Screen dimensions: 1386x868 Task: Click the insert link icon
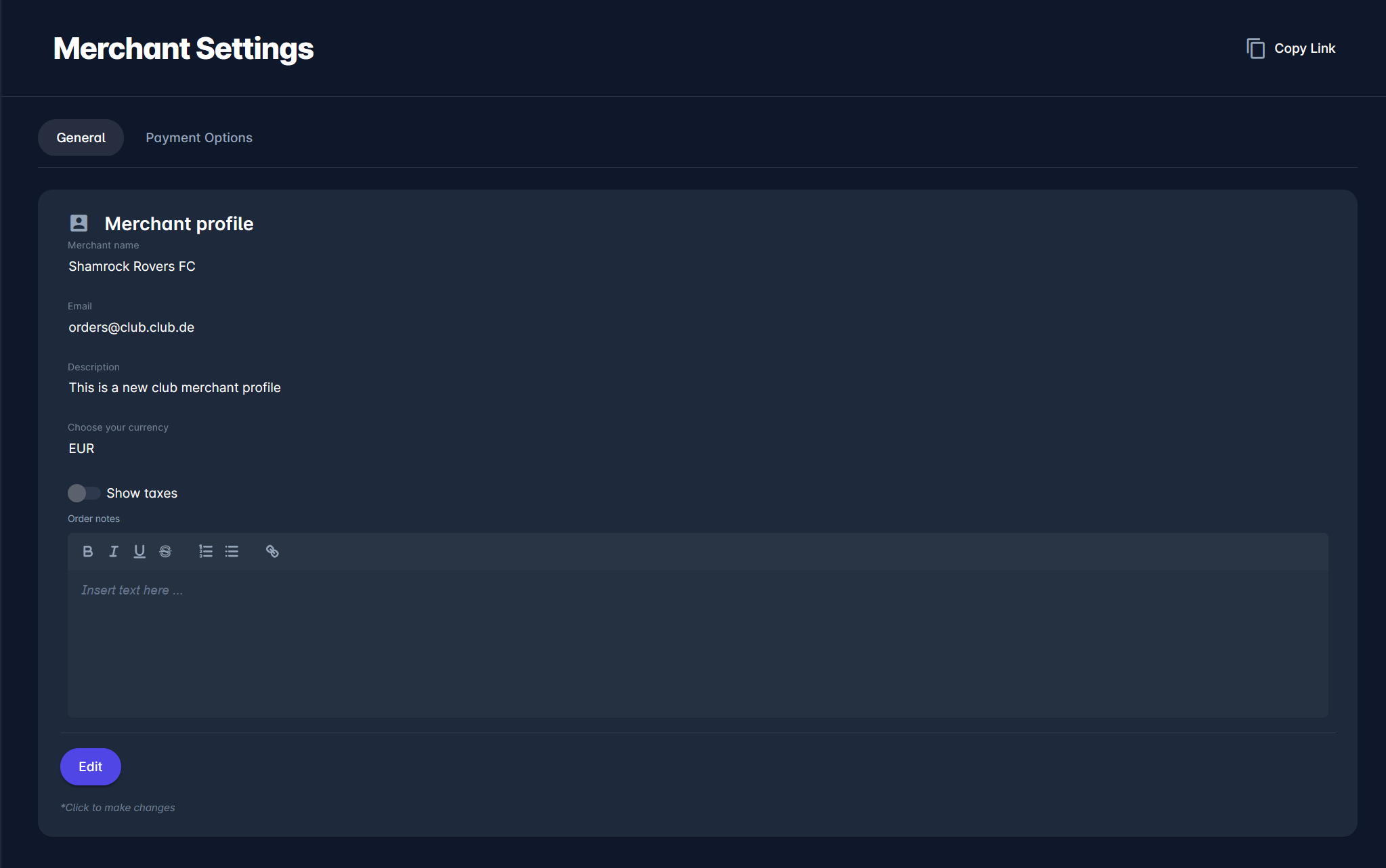tap(272, 551)
